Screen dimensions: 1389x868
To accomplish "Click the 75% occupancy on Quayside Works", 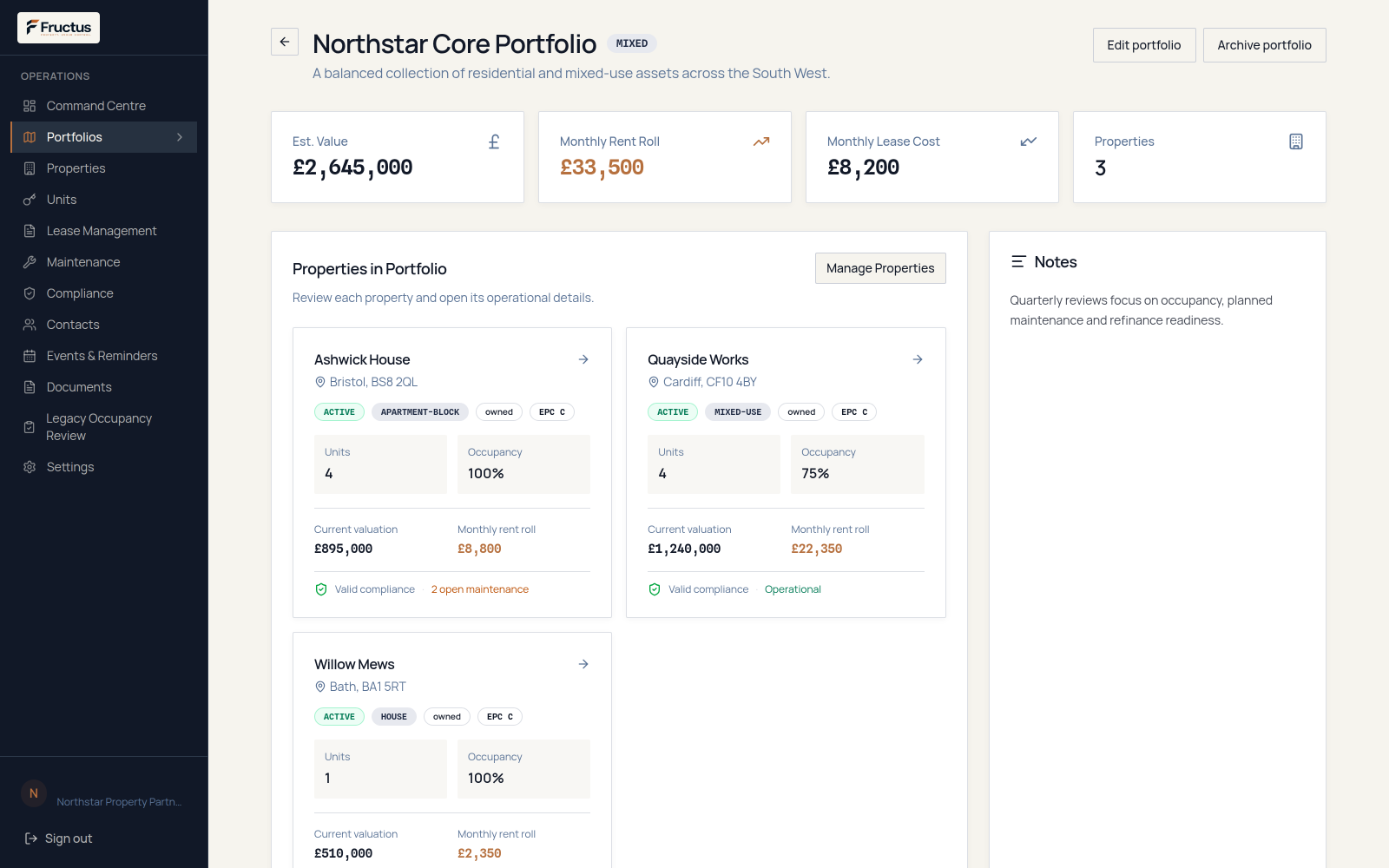I will [x=815, y=473].
